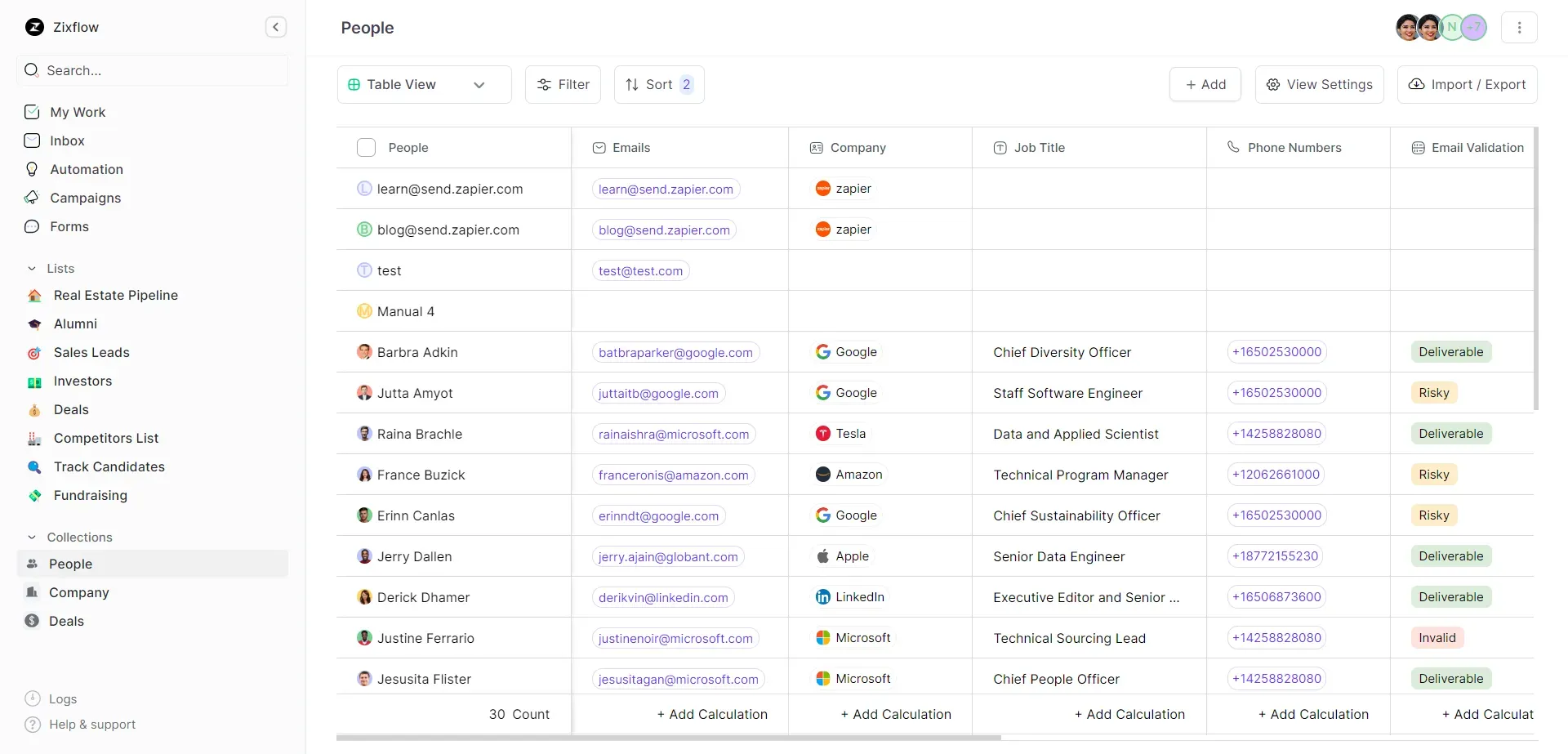Open the Real Estate Pipeline list
Screen dimensions: 1568x754
115,295
